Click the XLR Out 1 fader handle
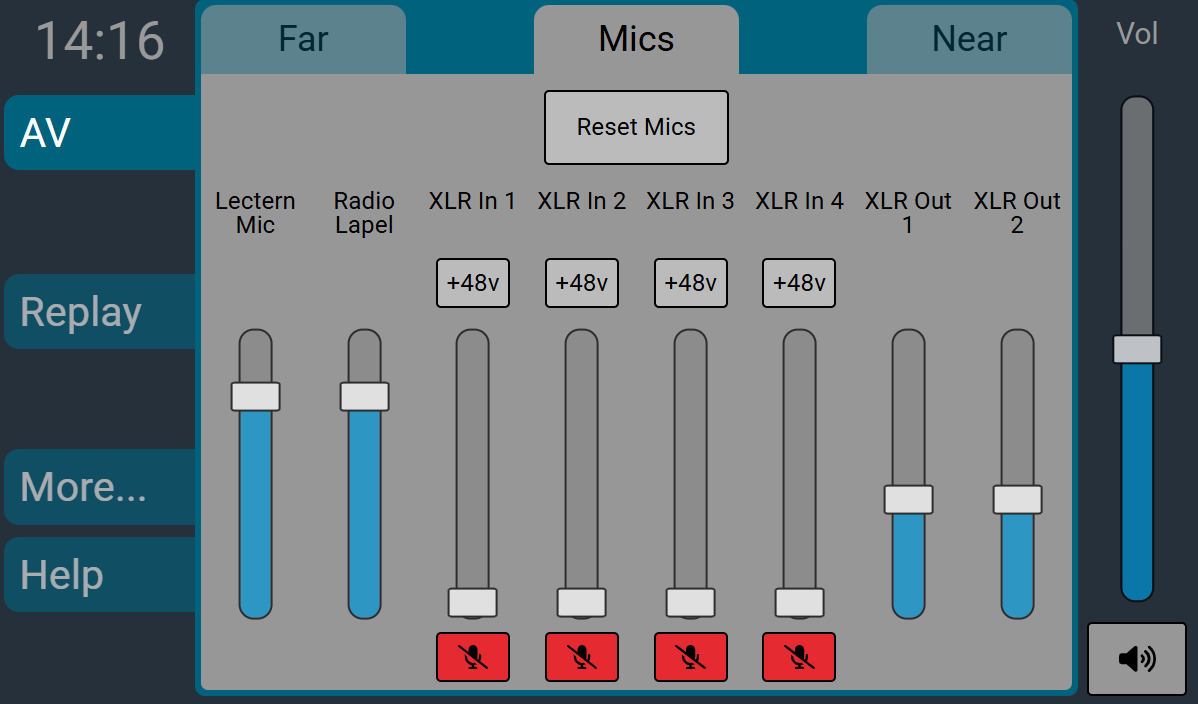The width and height of the screenshot is (1198, 704). pos(908,500)
